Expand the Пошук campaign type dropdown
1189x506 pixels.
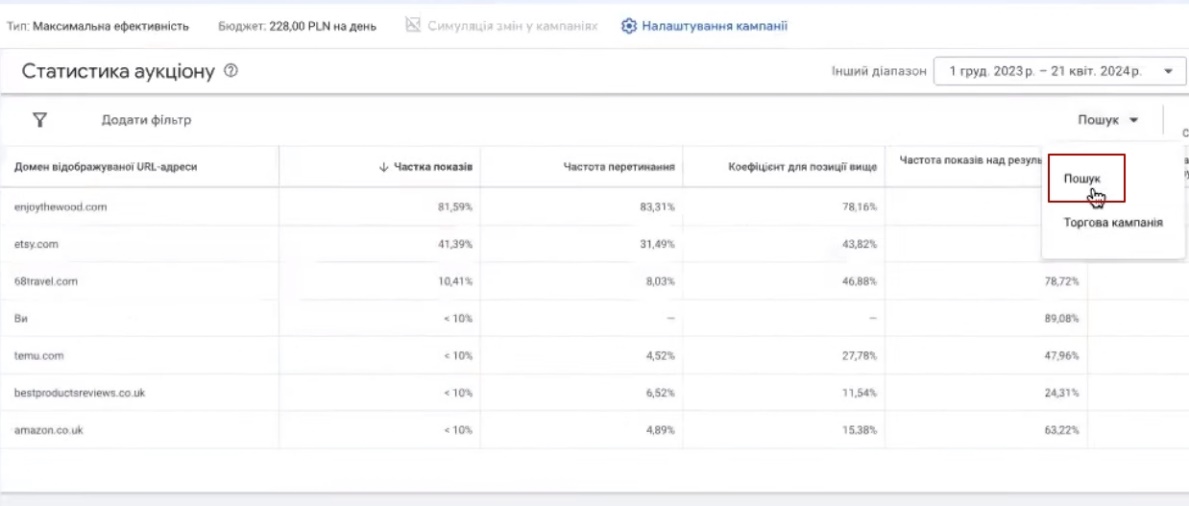click(1108, 120)
